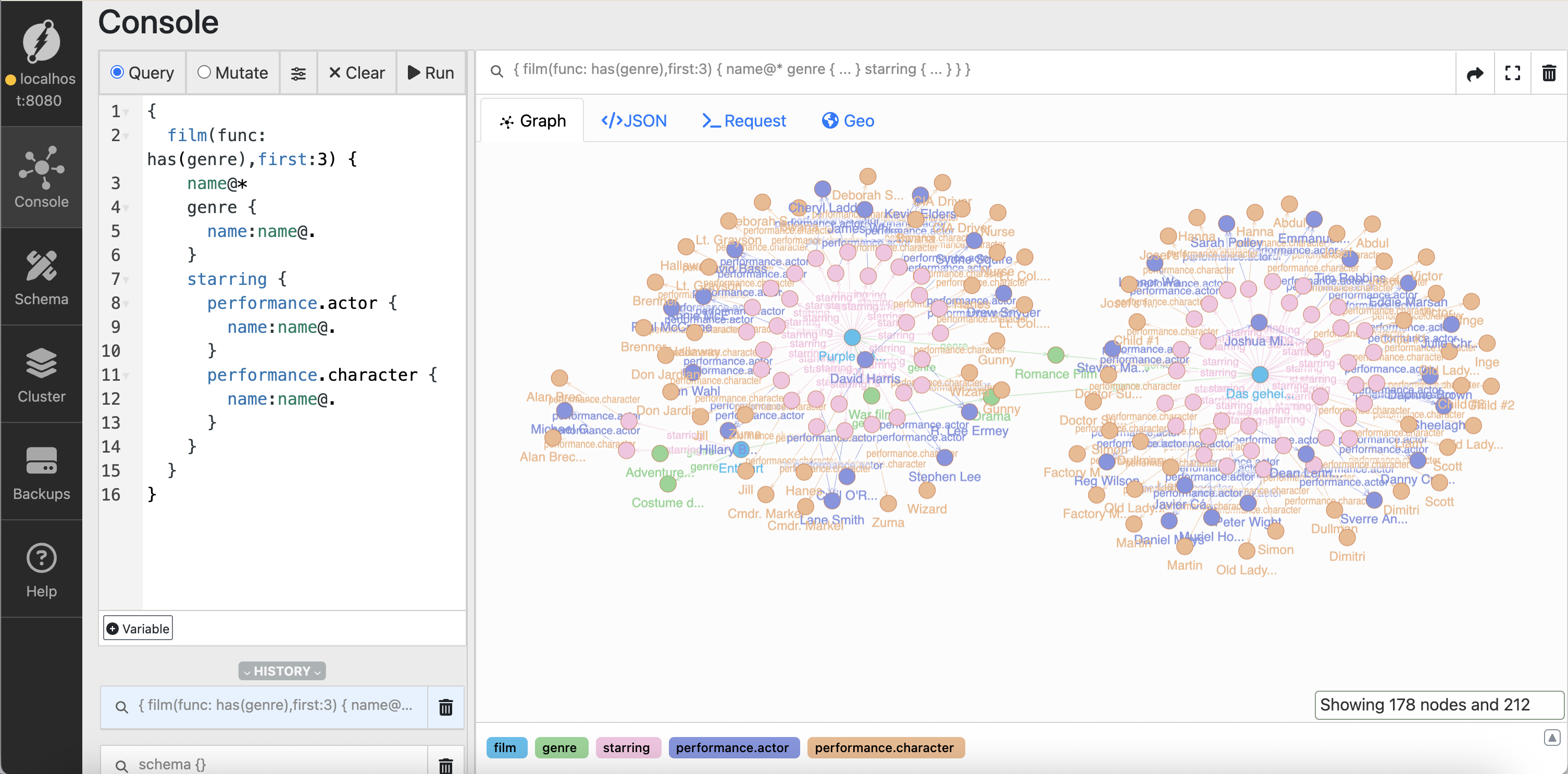Viewport: 1568px width, 774px height.
Task: Toggle the performance.actor legend label
Action: 733,747
